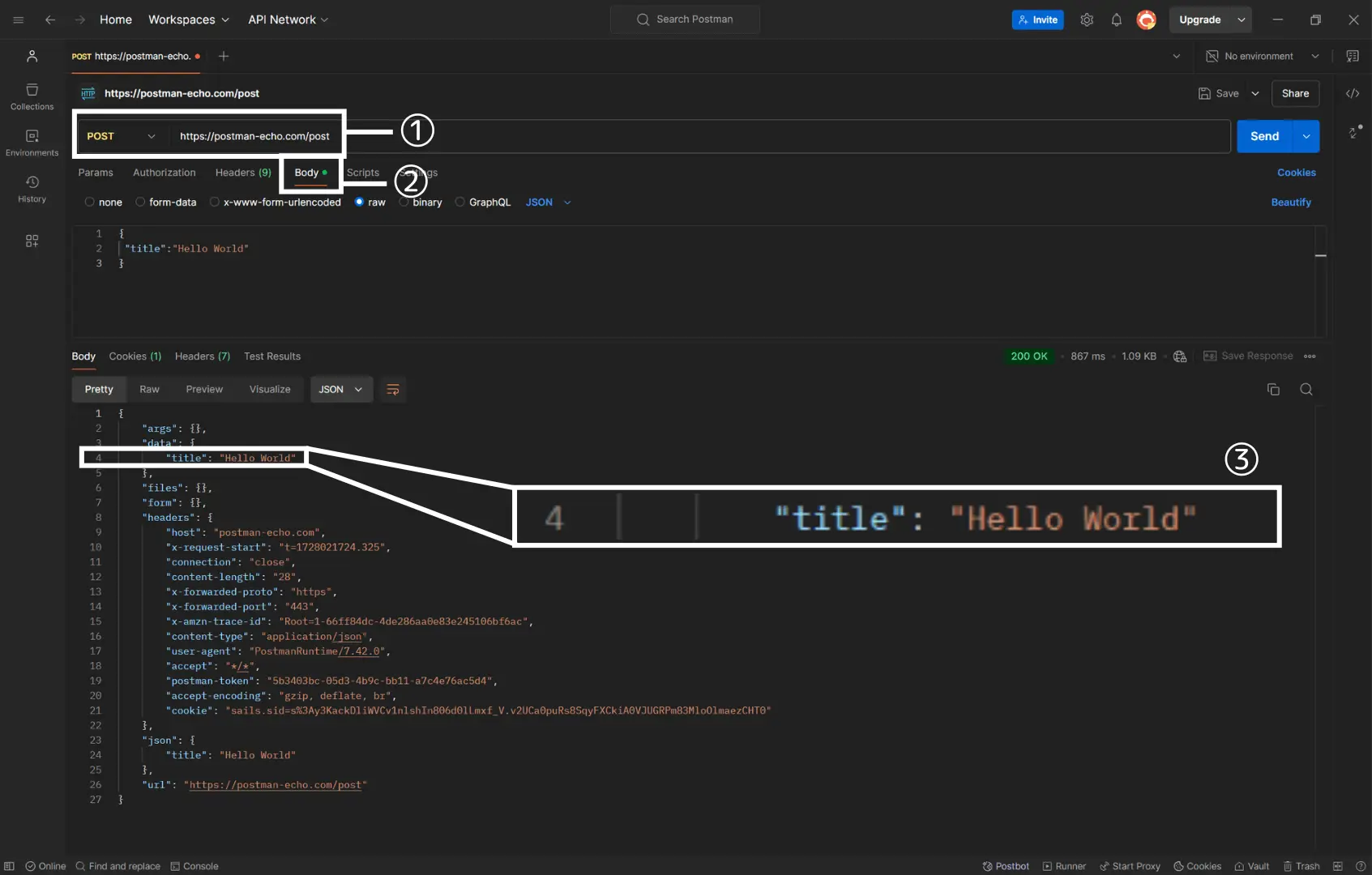1372x875 pixels.
Task: Click the Share button
Action: (x=1295, y=93)
